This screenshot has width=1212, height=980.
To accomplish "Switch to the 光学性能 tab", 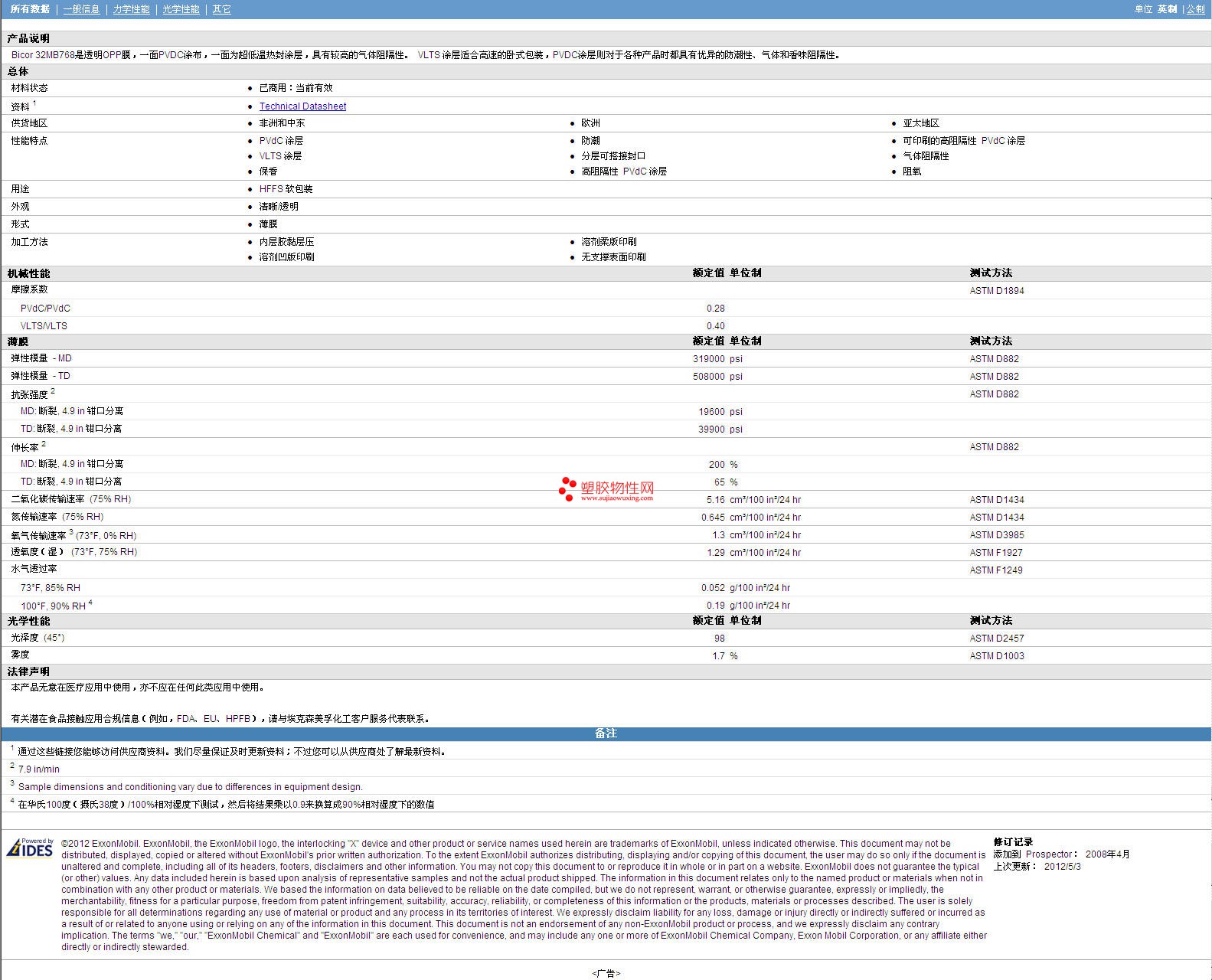I will coord(181,9).
